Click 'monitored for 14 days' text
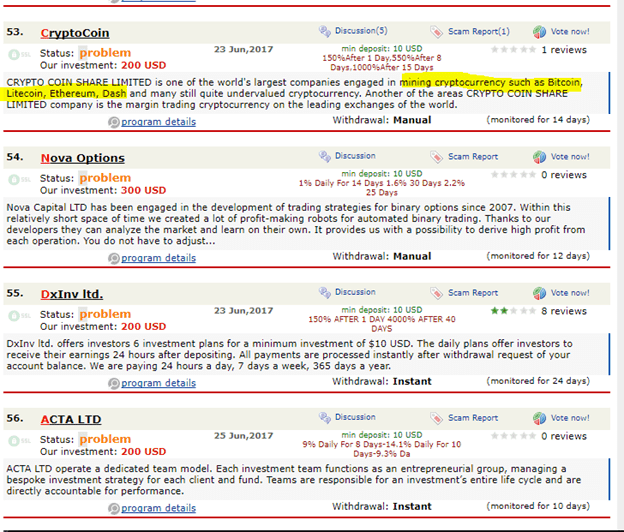Screen dimensions: 624x532 [538, 120]
